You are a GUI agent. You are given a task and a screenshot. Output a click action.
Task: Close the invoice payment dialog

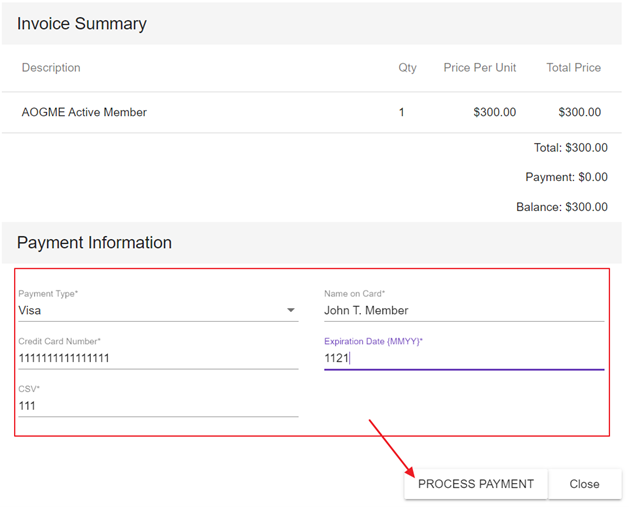point(584,484)
